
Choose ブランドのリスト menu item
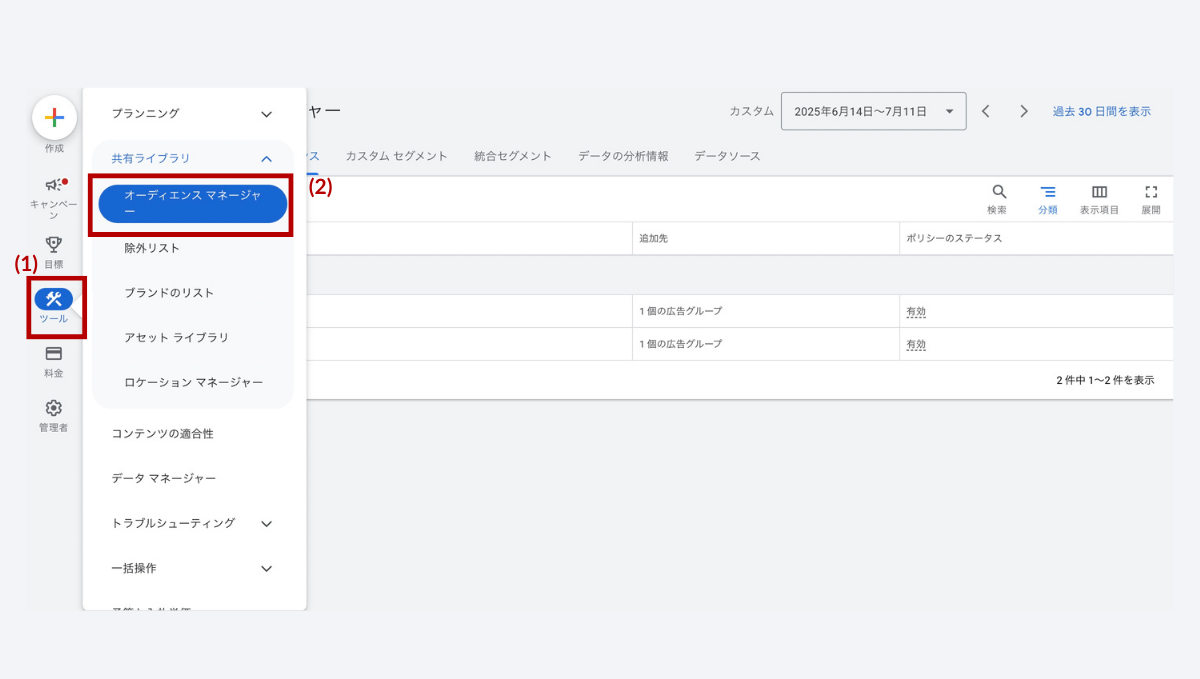169,293
